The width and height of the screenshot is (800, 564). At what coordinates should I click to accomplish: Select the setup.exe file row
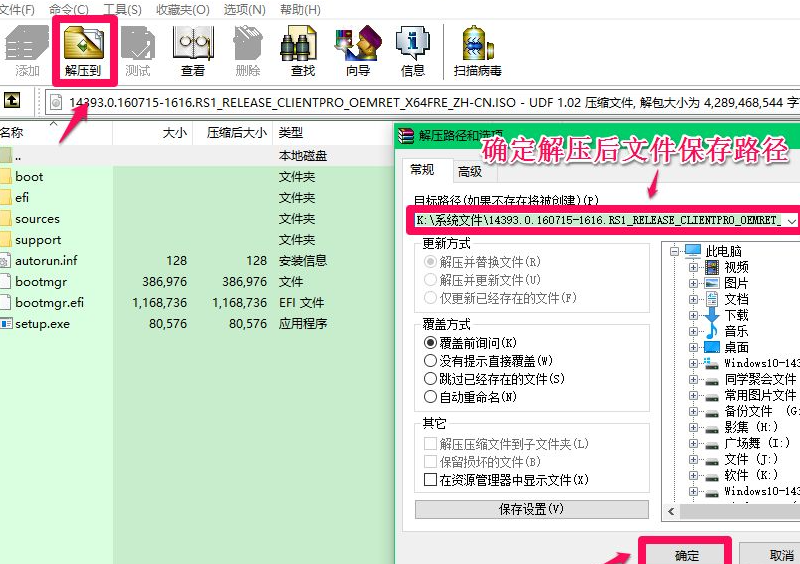point(42,323)
